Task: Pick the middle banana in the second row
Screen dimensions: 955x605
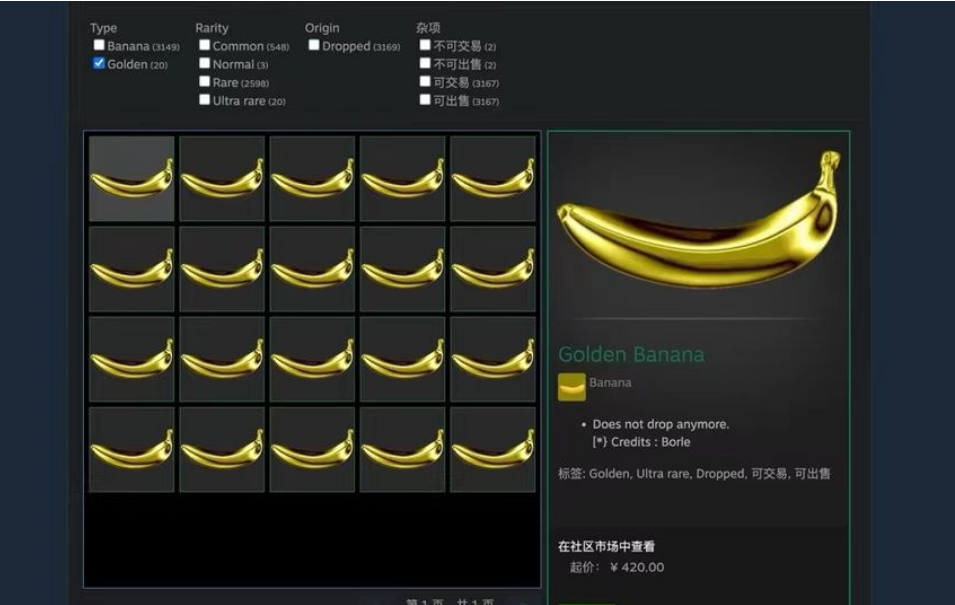Action: (x=312, y=269)
